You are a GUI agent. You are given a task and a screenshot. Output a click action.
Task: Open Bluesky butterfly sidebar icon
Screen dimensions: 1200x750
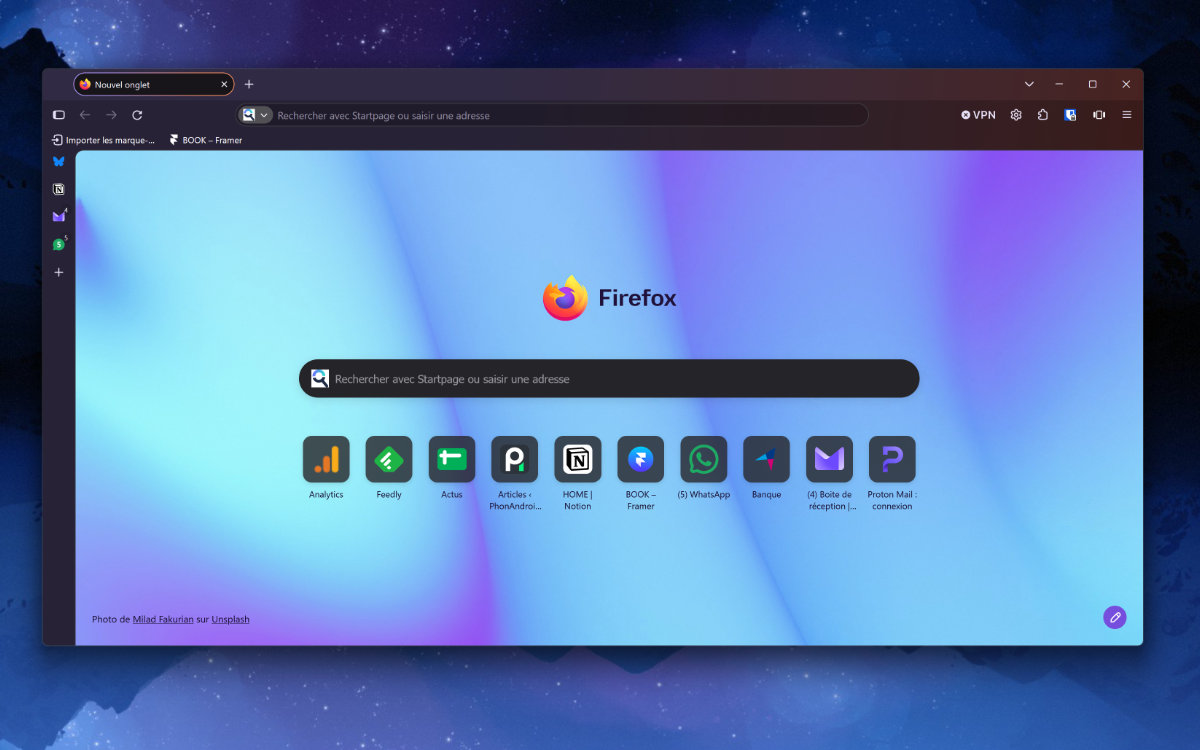point(59,161)
